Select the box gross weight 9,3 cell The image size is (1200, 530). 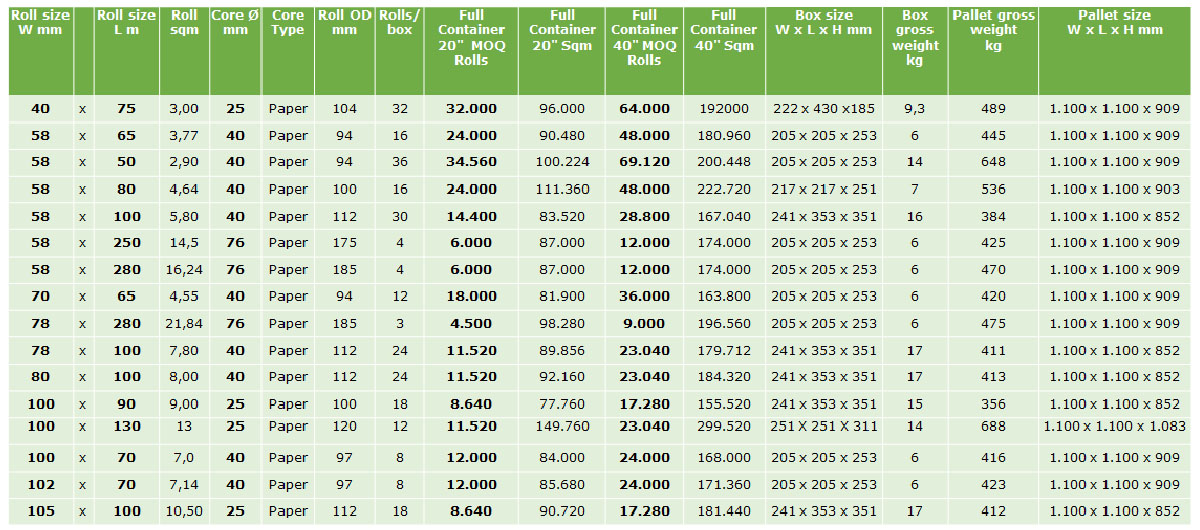[x=914, y=109]
